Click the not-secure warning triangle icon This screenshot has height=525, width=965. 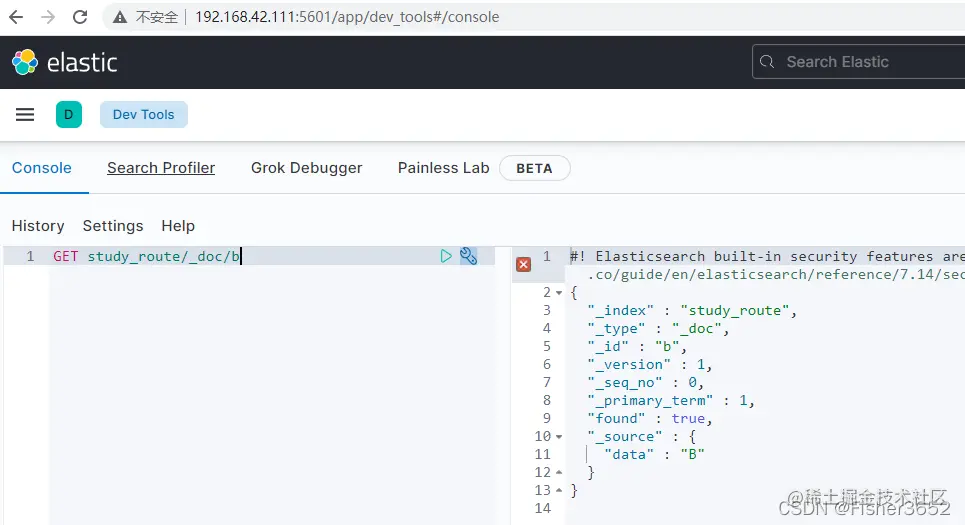click(120, 17)
